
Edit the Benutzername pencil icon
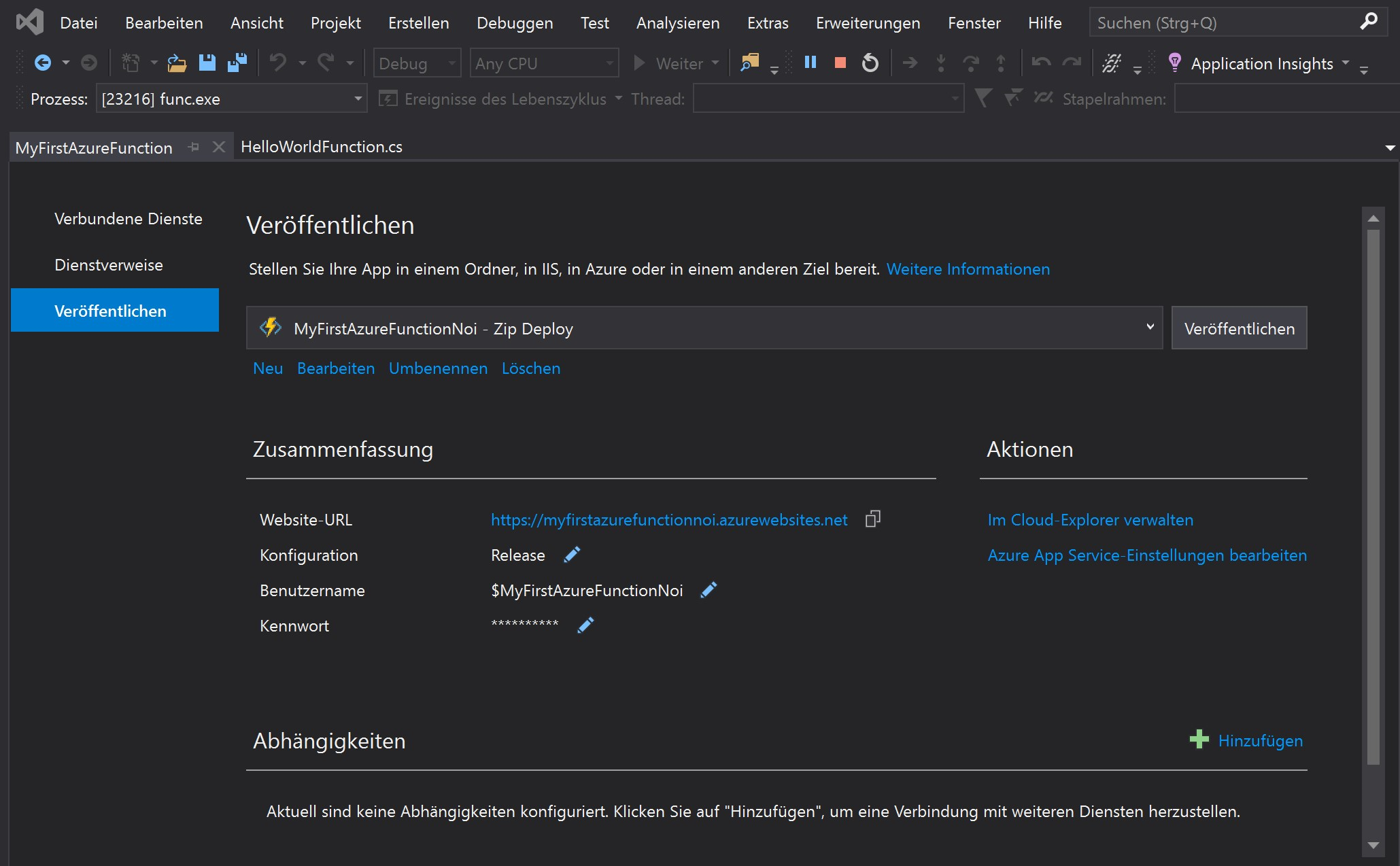pos(708,590)
